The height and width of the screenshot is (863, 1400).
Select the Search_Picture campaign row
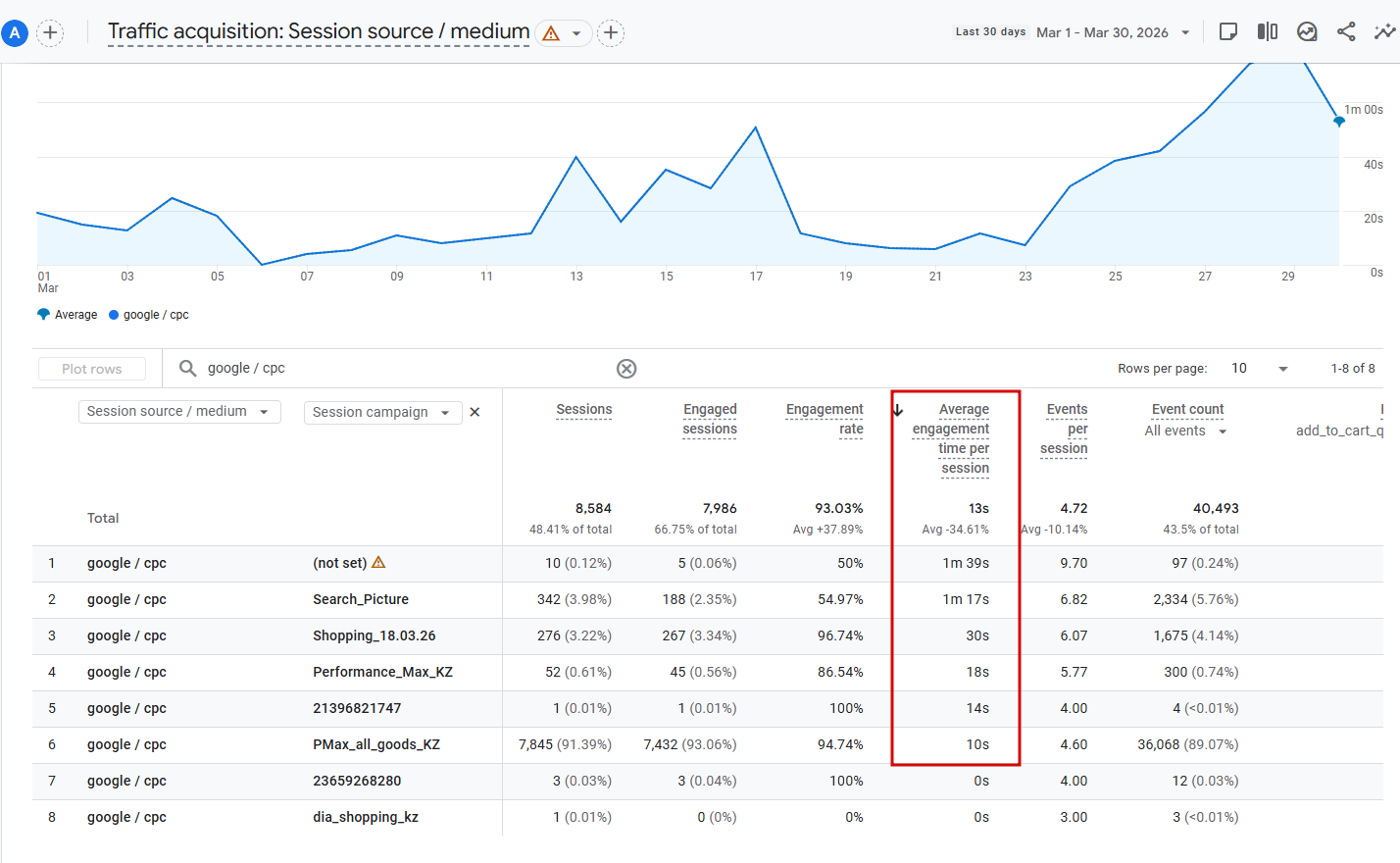tap(361, 600)
